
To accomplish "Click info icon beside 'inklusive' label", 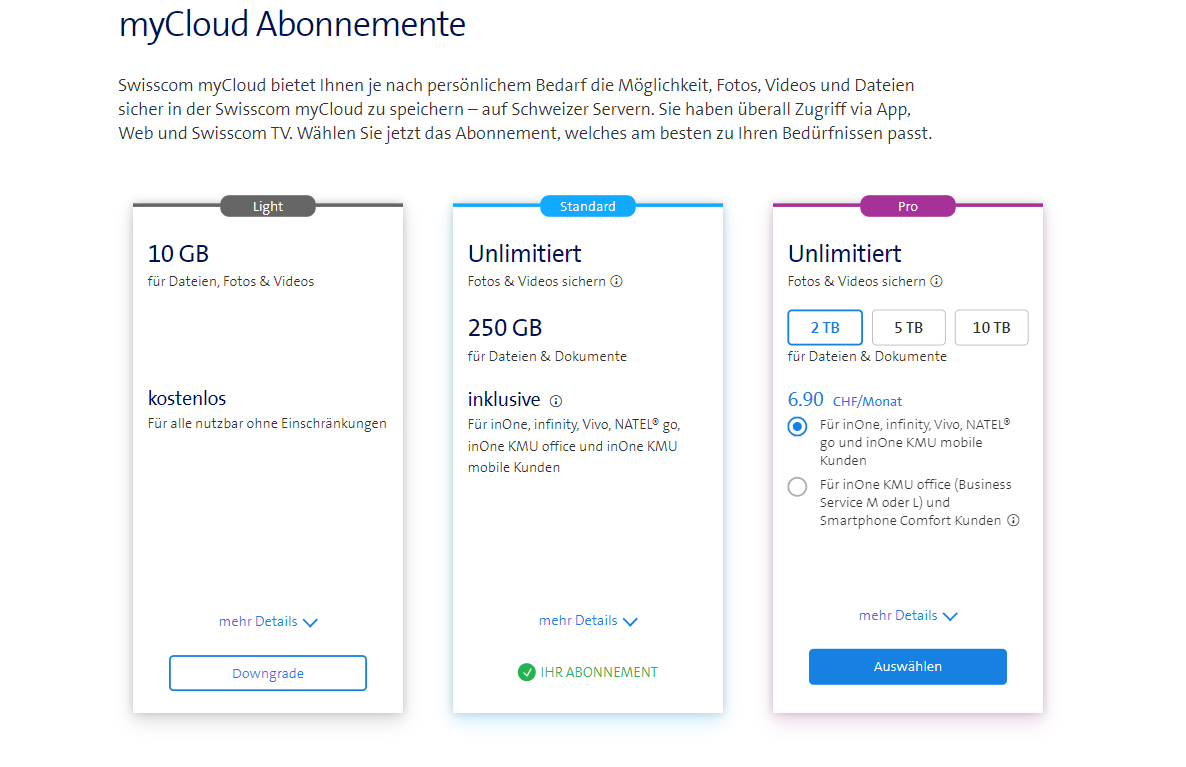I will 556,401.
